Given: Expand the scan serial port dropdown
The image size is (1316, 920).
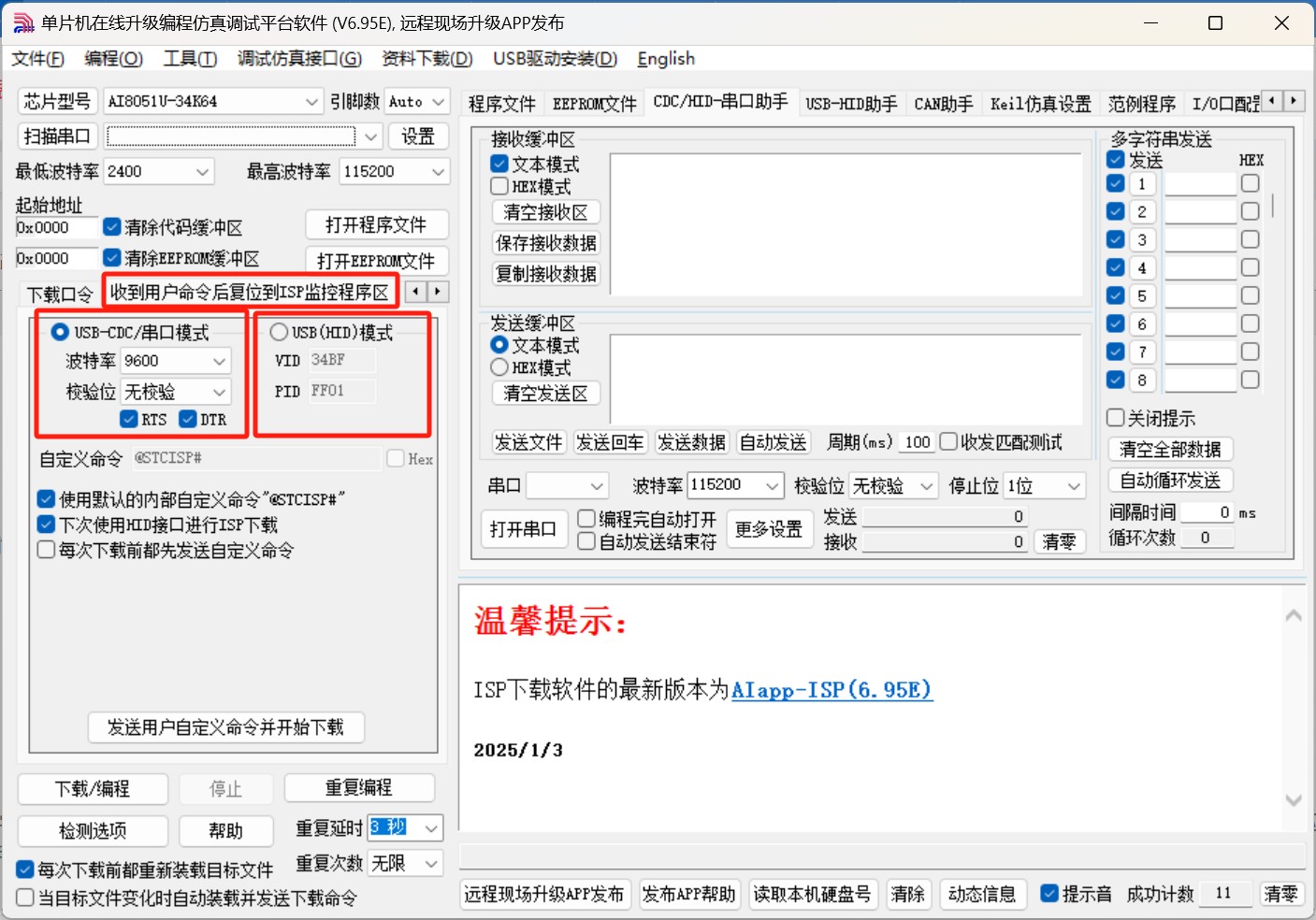Looking at the screenshot, I should [x=371, y=137].
